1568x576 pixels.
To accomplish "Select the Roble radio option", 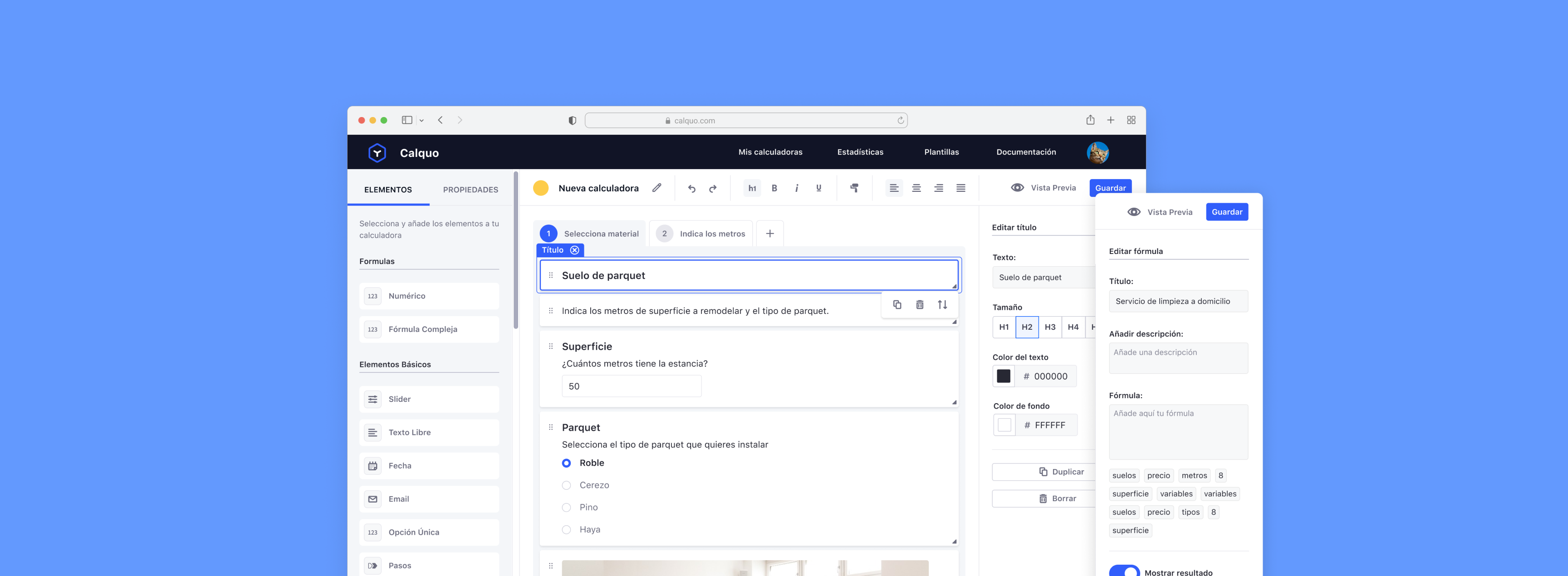I will [566, 463].
